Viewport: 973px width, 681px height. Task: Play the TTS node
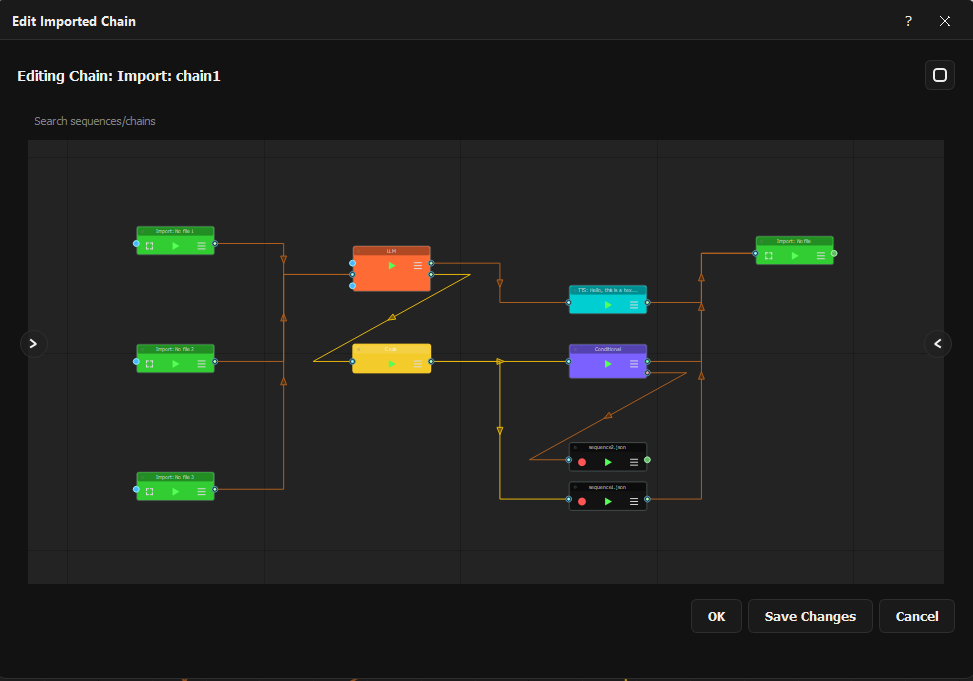pyautogui.click(x=608, y=305)
